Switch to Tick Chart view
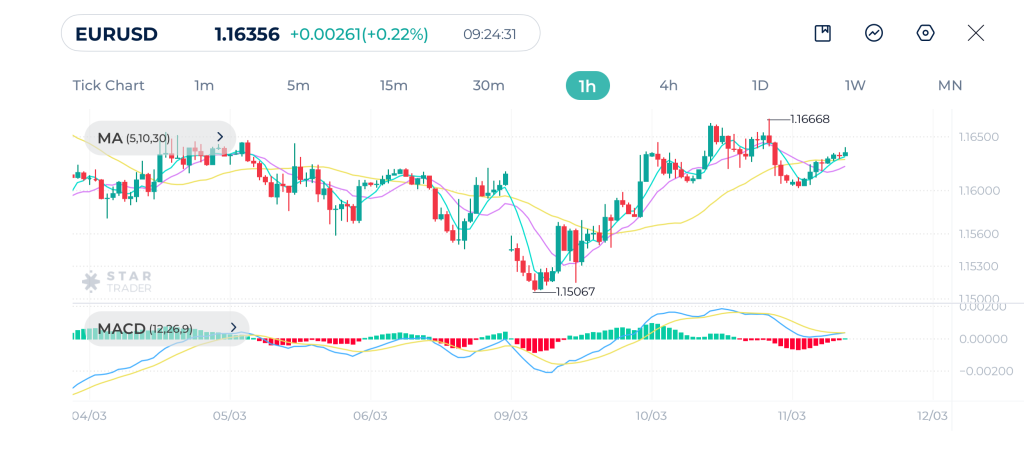Image resolution: width=1024 pixels, height=471 pixels. click(x=108, y=86)
